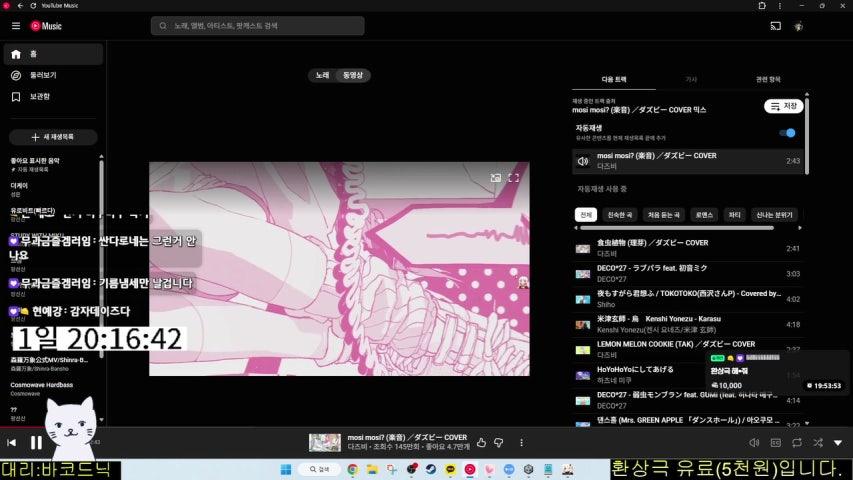853x480 pixels.
Task: Open File Explorer from the taskbar
Action: coord(372,469)
